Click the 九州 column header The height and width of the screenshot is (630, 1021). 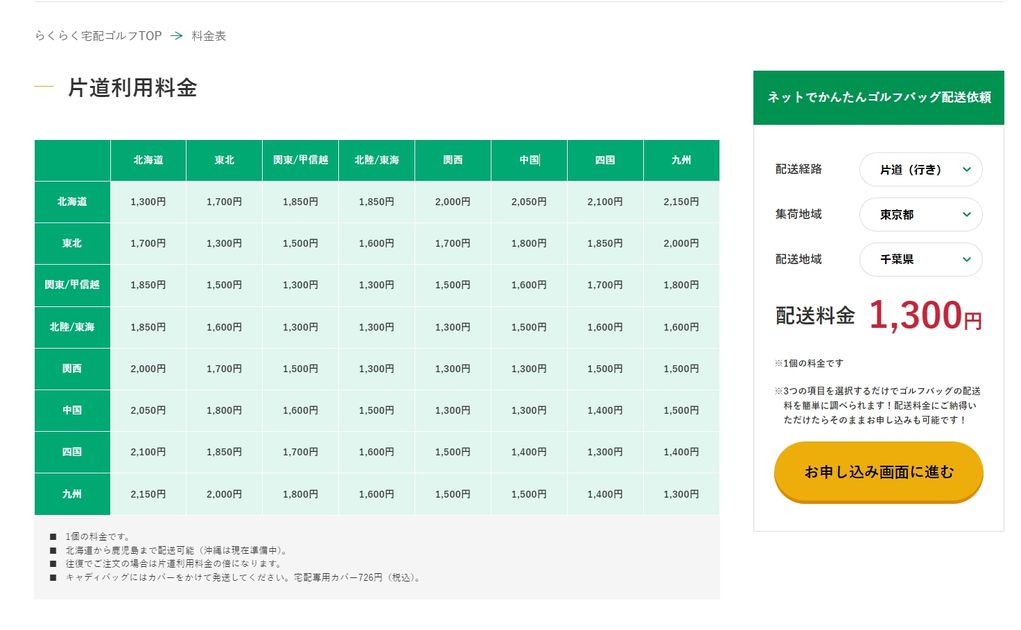(x=681, y=160)
